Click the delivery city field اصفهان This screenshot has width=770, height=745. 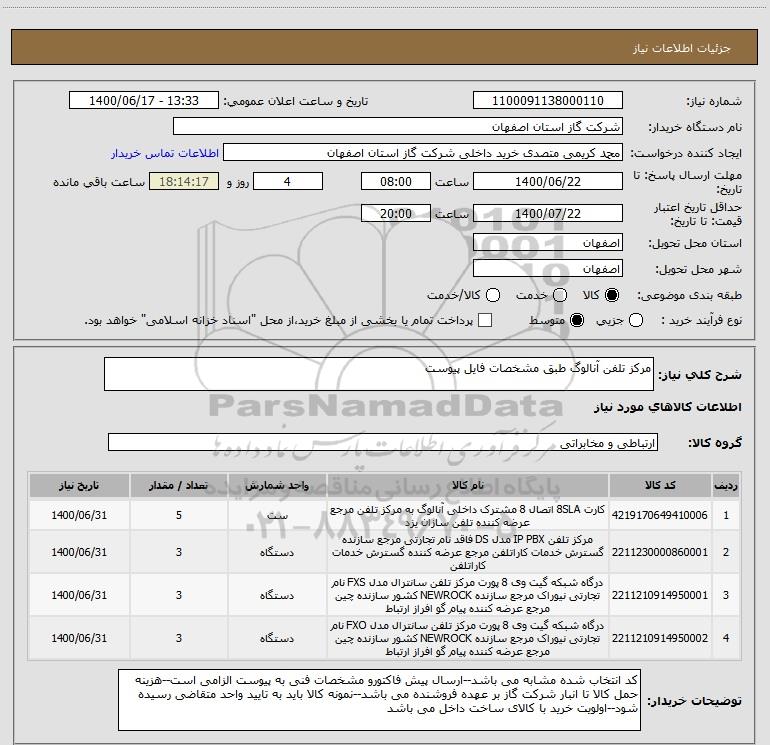(548, 268)
